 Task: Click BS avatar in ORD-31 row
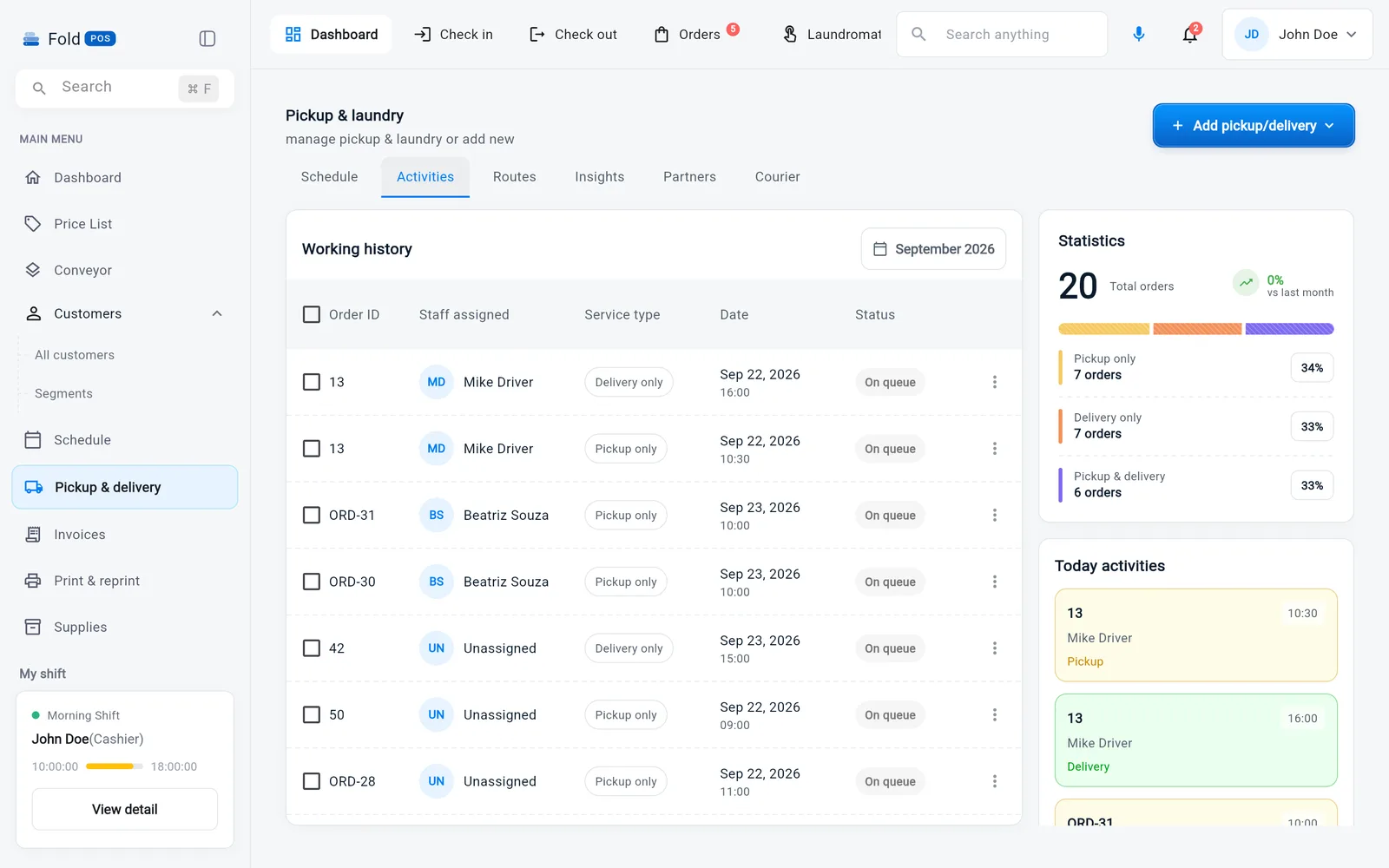coord(437,515)
